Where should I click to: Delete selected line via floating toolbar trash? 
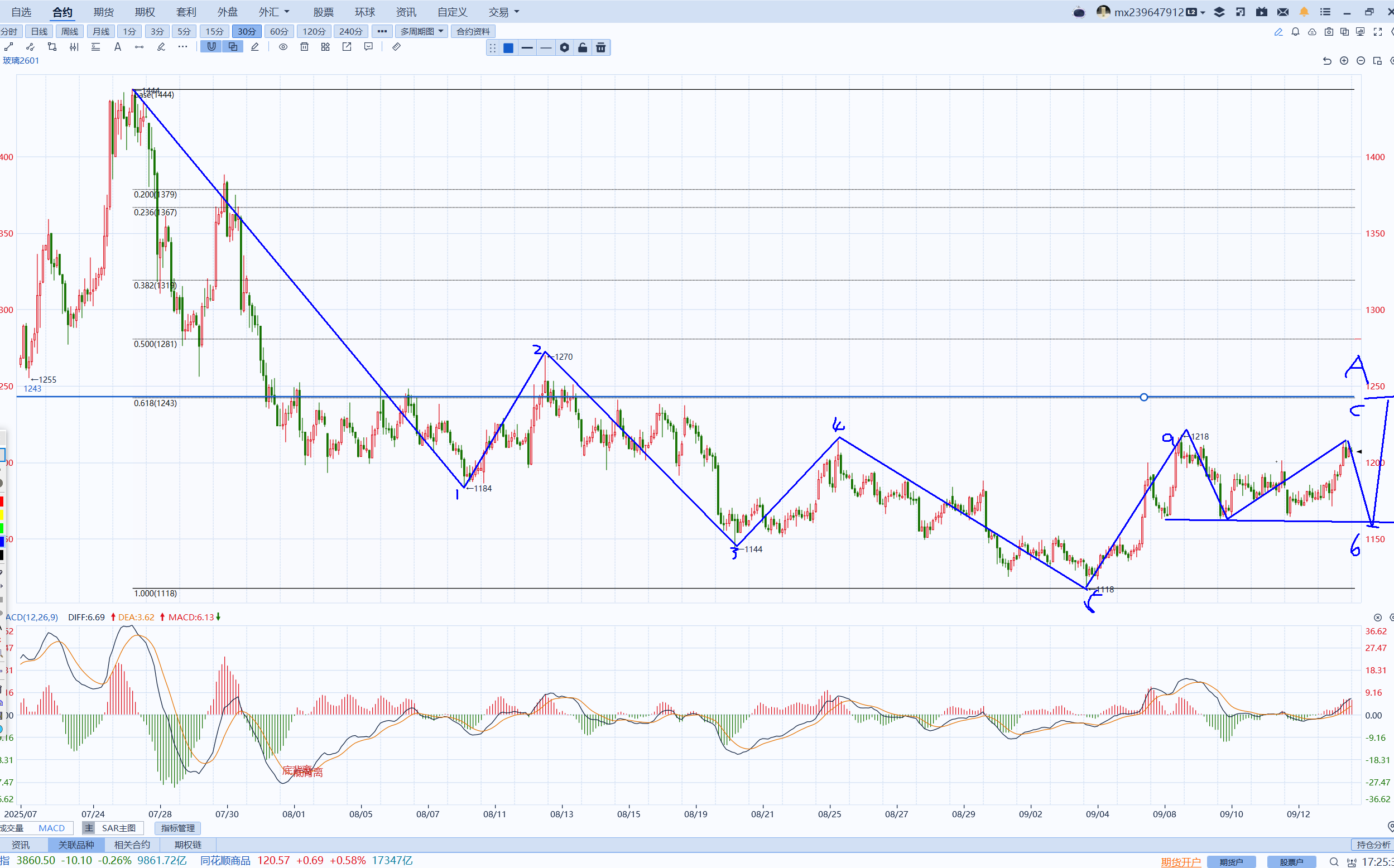click(x=600, y=47)
